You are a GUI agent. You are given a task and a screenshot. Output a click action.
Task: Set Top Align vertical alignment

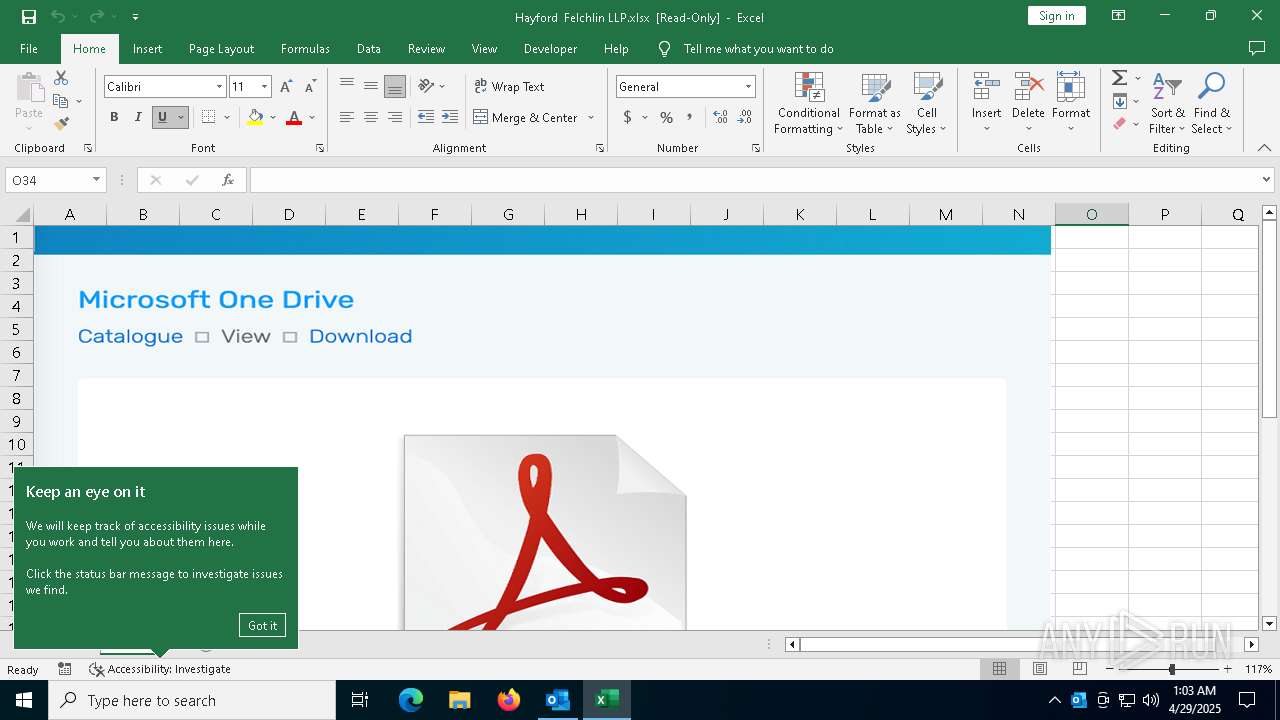pyautogui.click(x=347, y=86)
